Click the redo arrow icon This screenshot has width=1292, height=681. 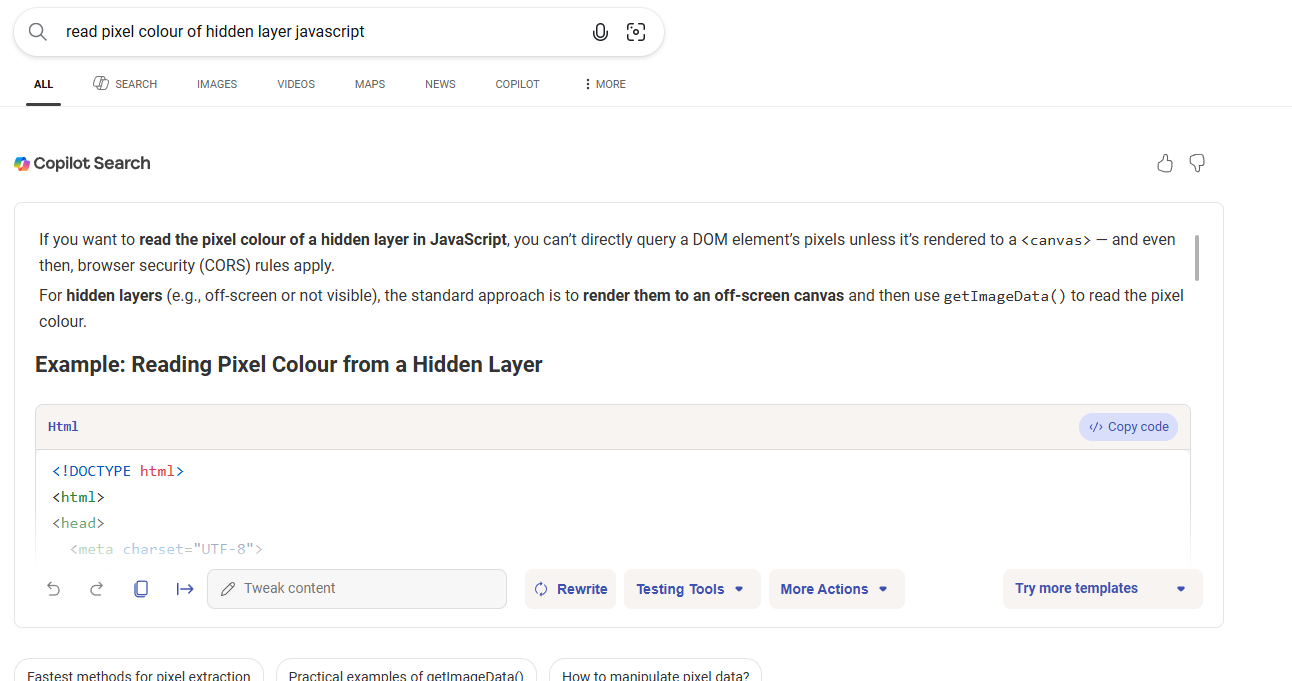(x=97, y=589)
